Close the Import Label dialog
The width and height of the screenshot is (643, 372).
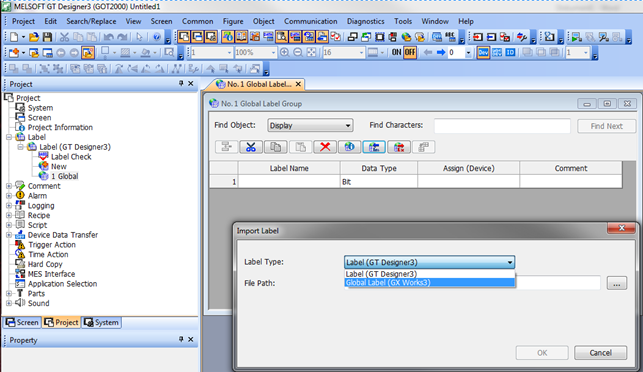621,228
